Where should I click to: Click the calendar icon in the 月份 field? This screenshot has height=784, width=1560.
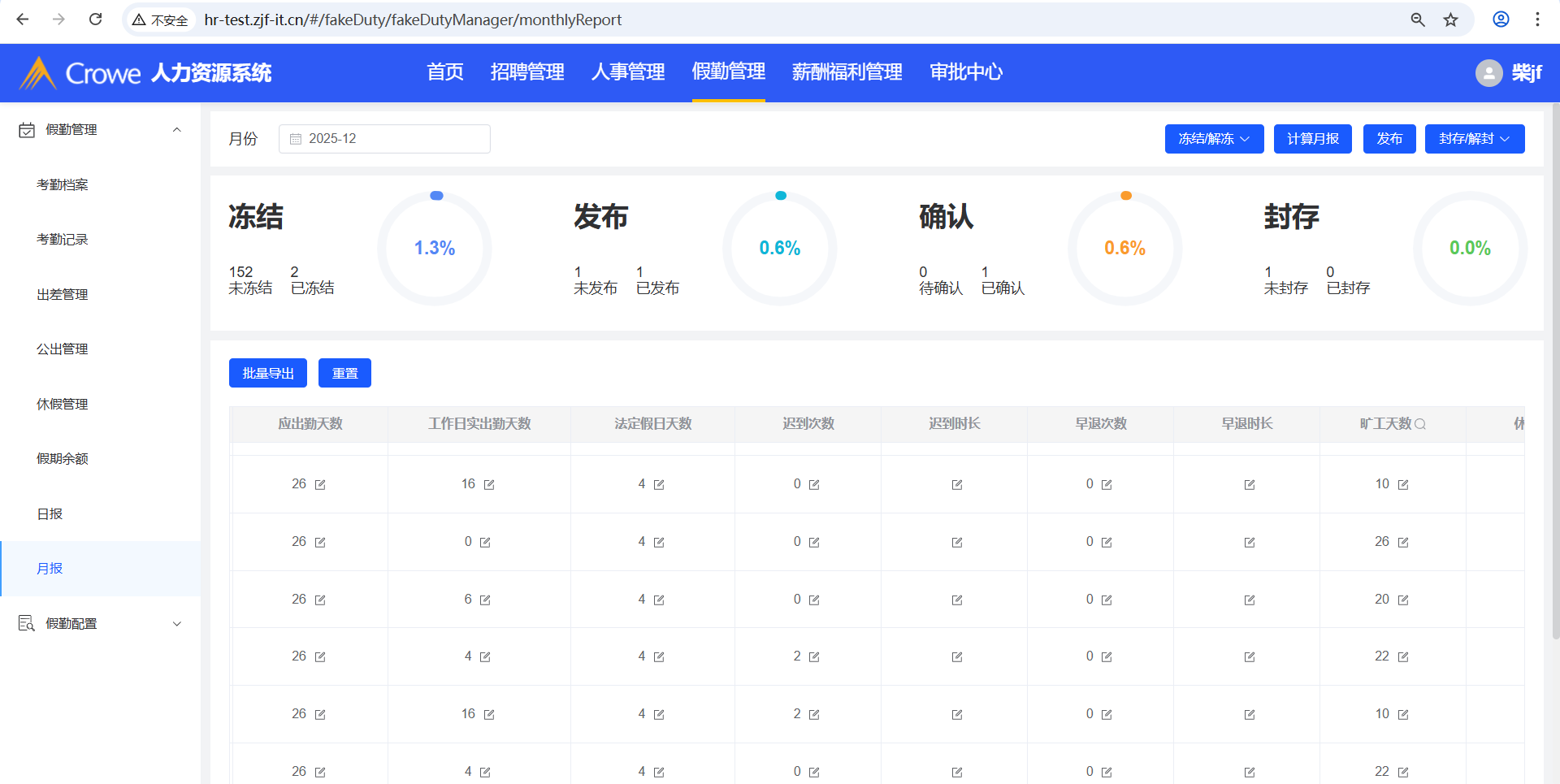[x=296, y=139]
